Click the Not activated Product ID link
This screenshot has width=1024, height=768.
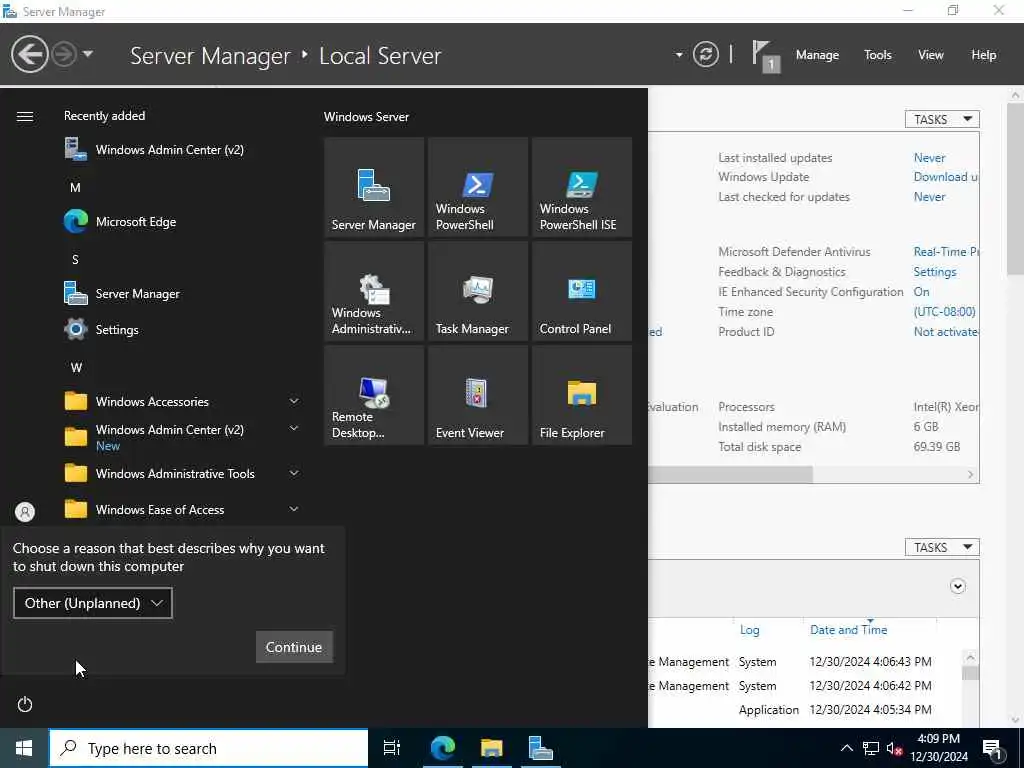[x=946, y=332]
